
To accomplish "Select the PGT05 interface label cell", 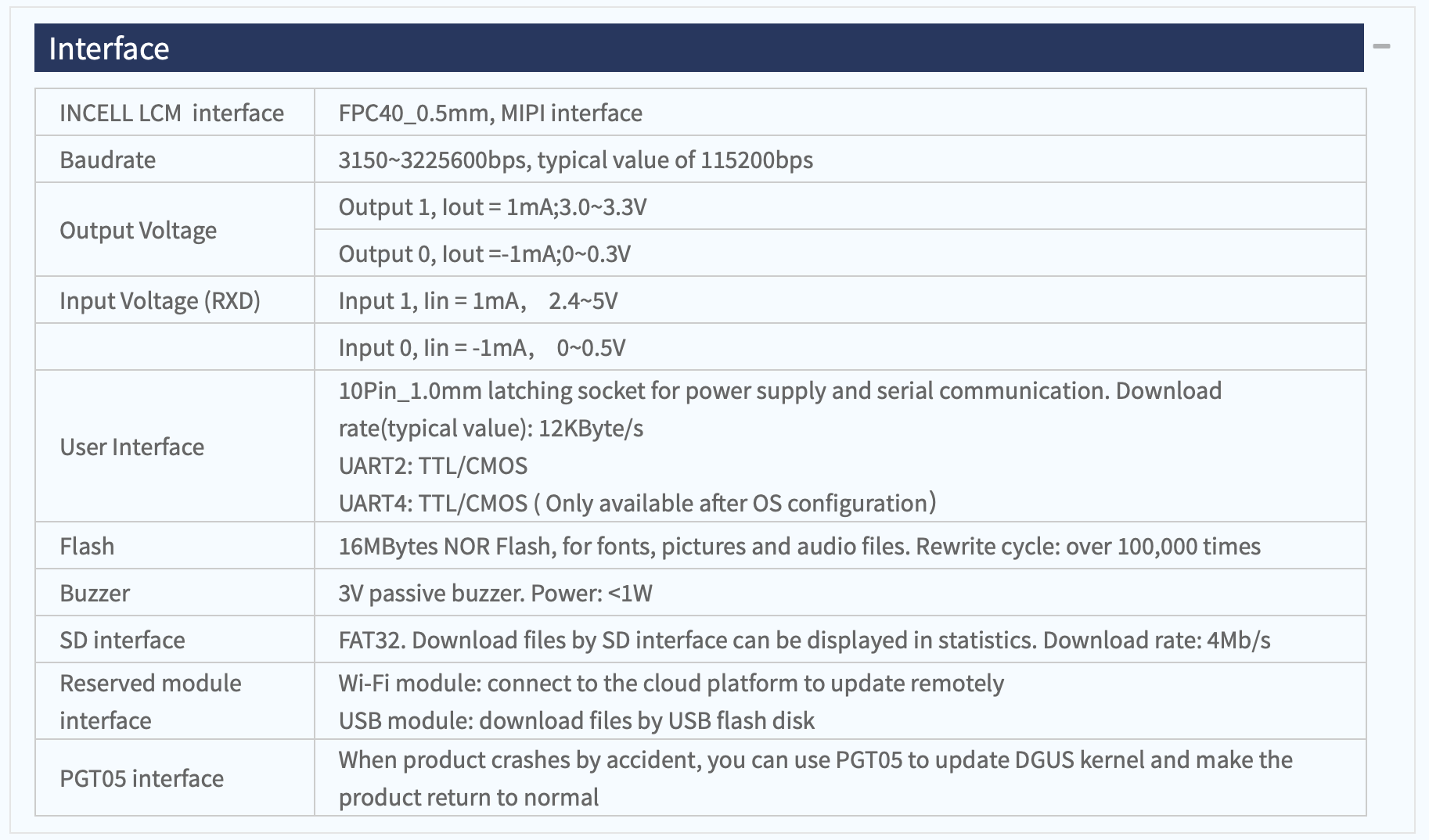I will (175, 778).
